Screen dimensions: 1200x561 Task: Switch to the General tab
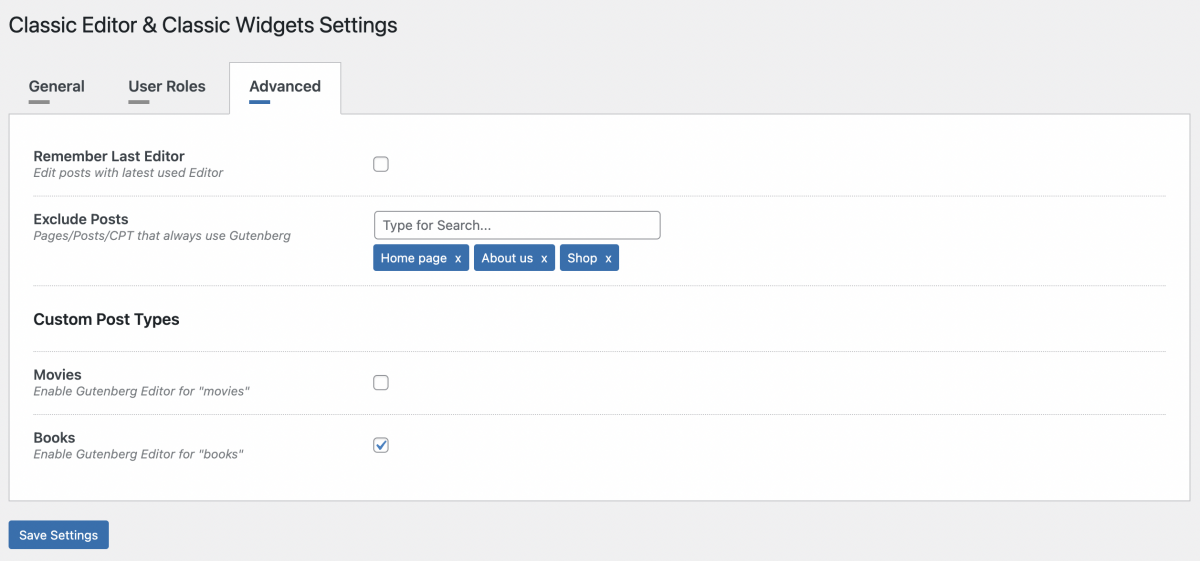click(x=57, y=87)
